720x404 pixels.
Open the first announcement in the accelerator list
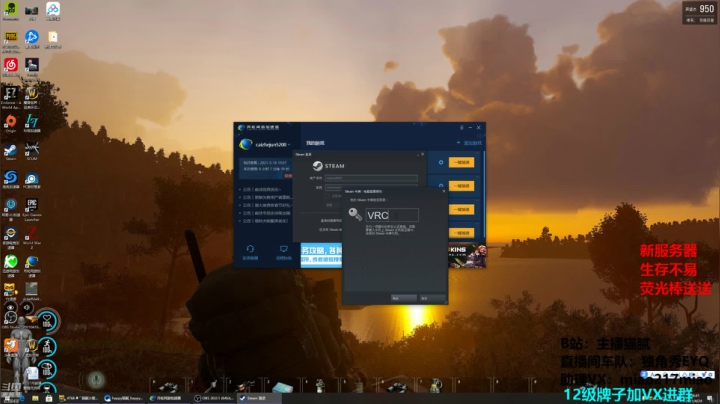click(x=262, y=189)
